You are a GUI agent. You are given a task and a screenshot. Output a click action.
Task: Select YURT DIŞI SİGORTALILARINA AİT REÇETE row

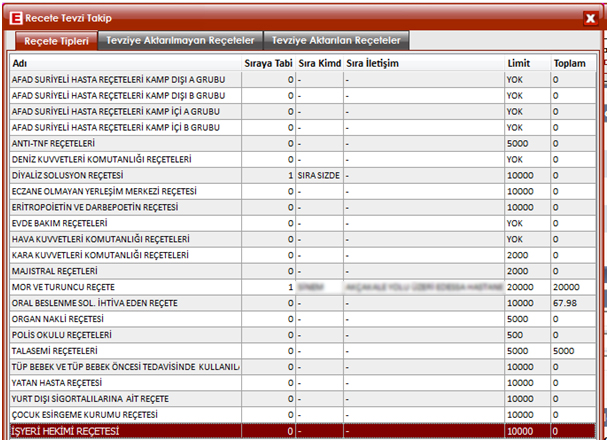pos(303,398)
